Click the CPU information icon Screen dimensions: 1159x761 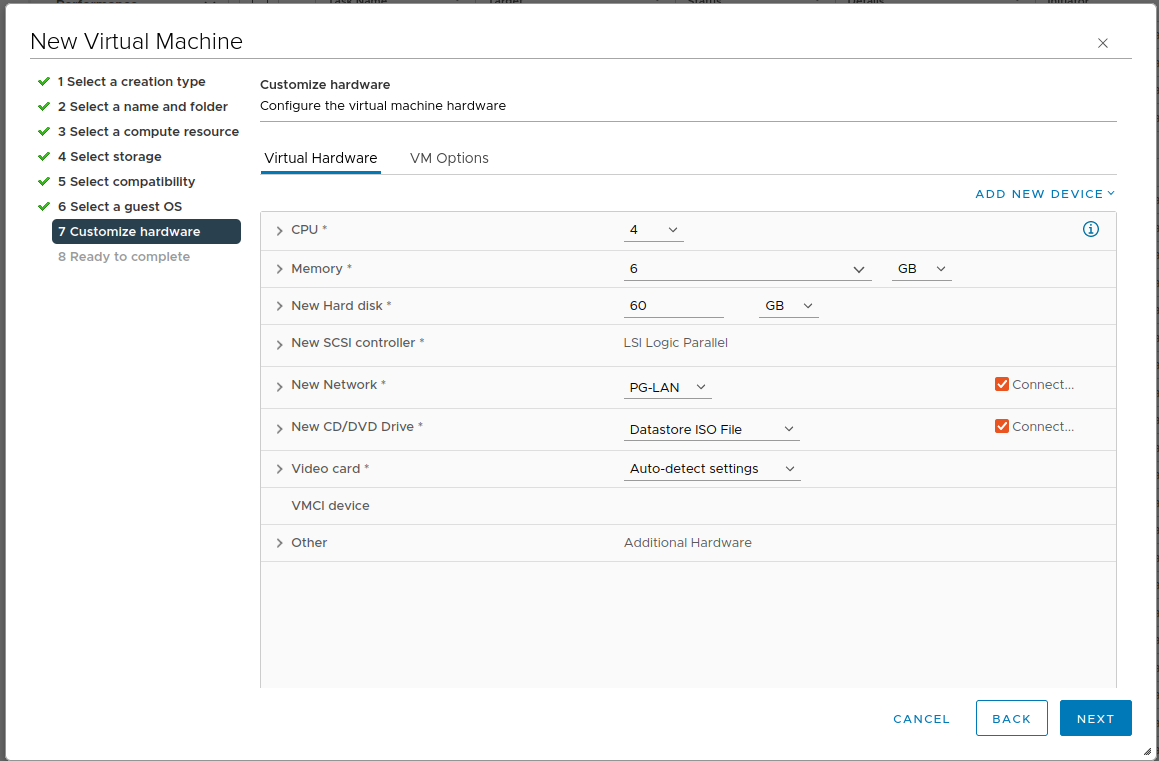[1090, 230]
